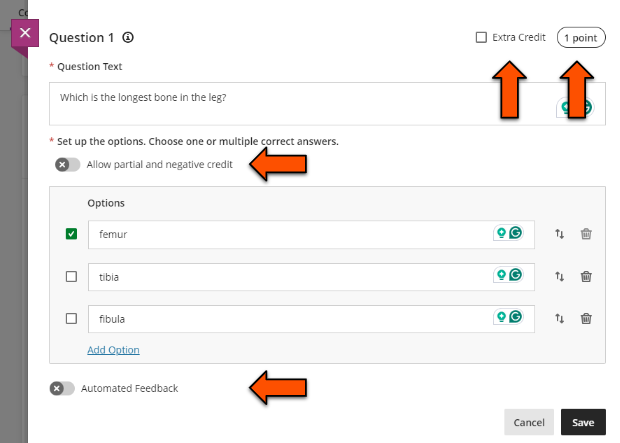Uncheck femur as the correct answer
The height and width of the screenshot is (443, 620).
click(x=71, y=234)
